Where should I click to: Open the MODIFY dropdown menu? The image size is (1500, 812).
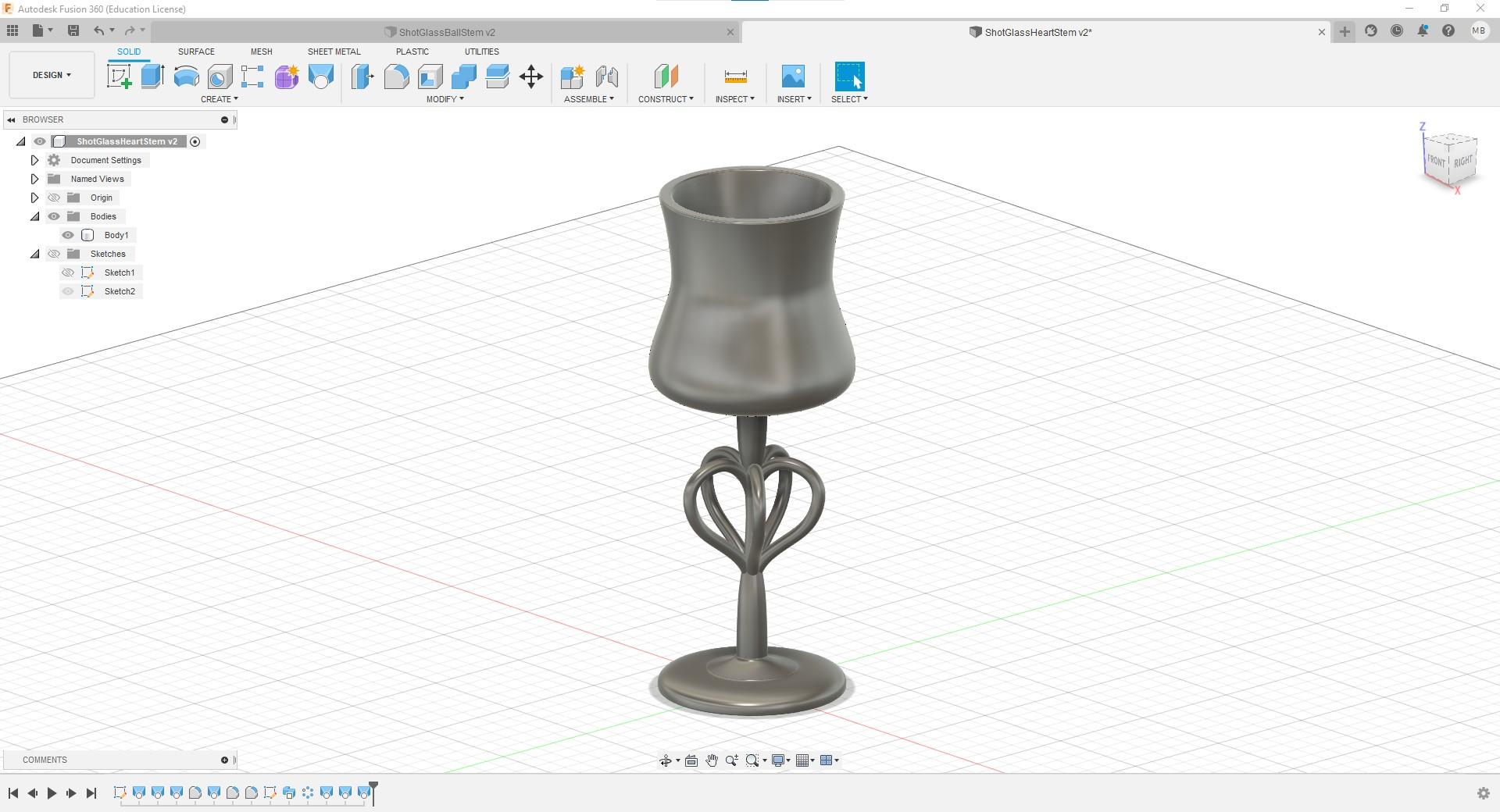click(x=445, y=99)
